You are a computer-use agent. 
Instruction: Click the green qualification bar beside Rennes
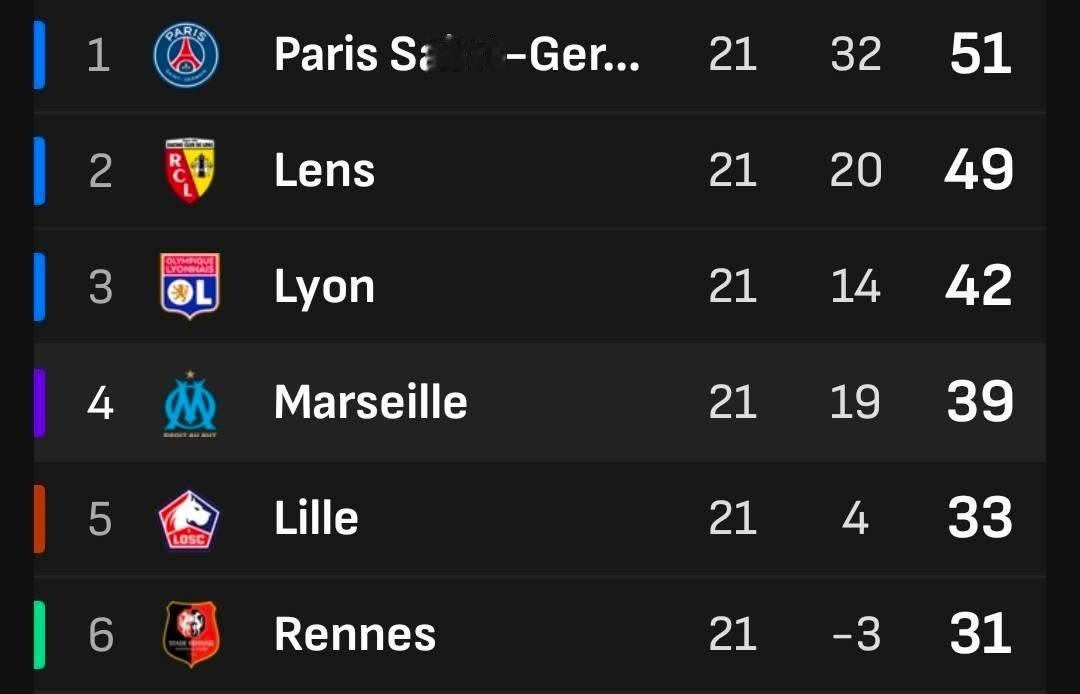(x=39, y=634)
